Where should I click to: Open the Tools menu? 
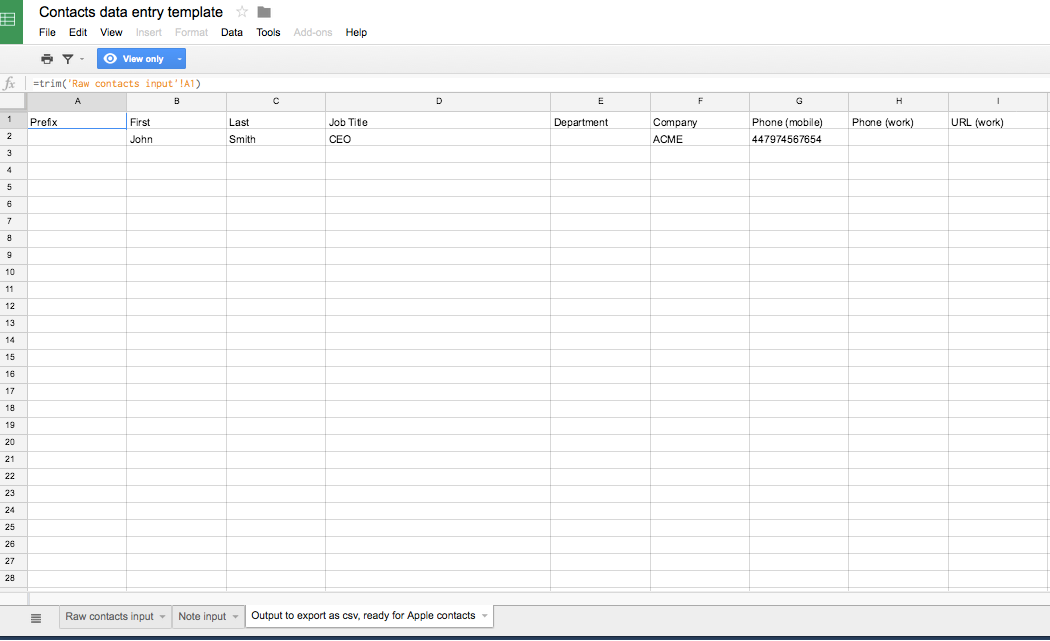click(268, 32)
